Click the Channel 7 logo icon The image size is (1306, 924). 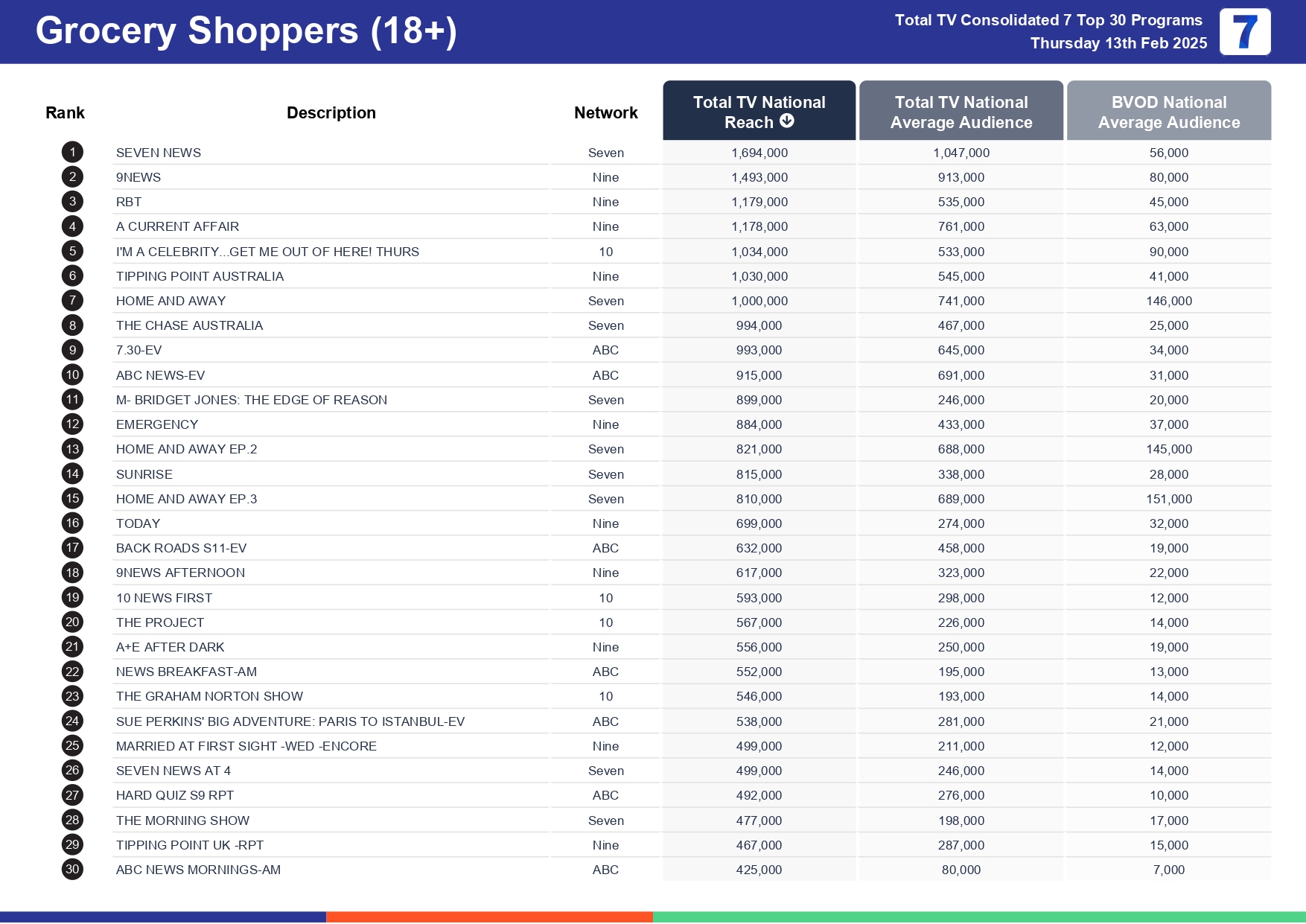(x=1244, y=32)
